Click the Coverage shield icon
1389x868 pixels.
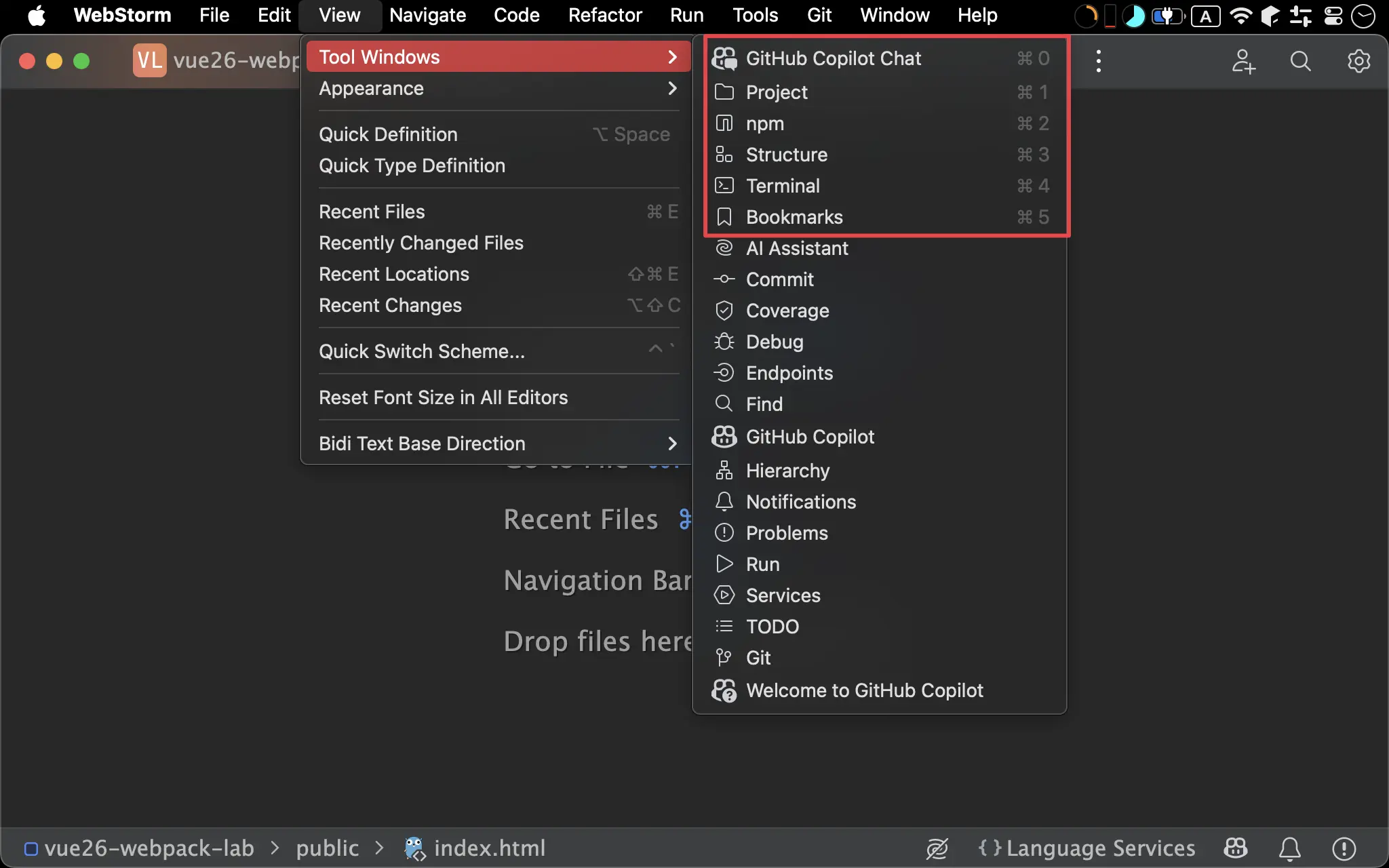[x=724, y=311]
